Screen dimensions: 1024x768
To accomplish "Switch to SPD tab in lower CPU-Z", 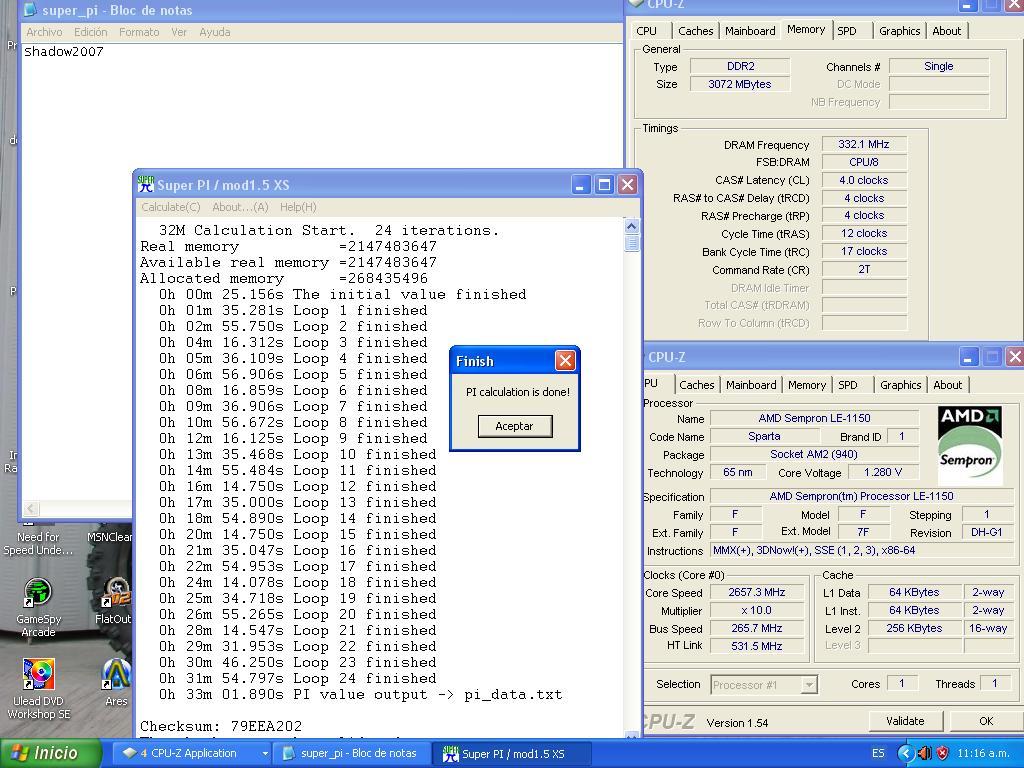I will pyautogui.click(x=848, y=385).
